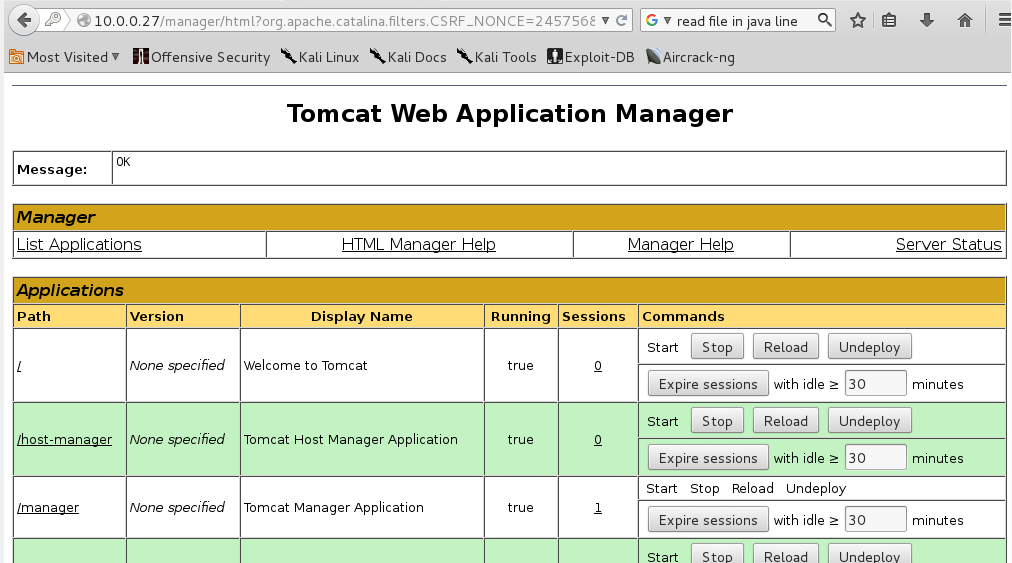Expire sessions for Tomcat Manager Application
The width and height of the screenshot is (1012, 563).
pyautogui.click(x=708, y=520)
